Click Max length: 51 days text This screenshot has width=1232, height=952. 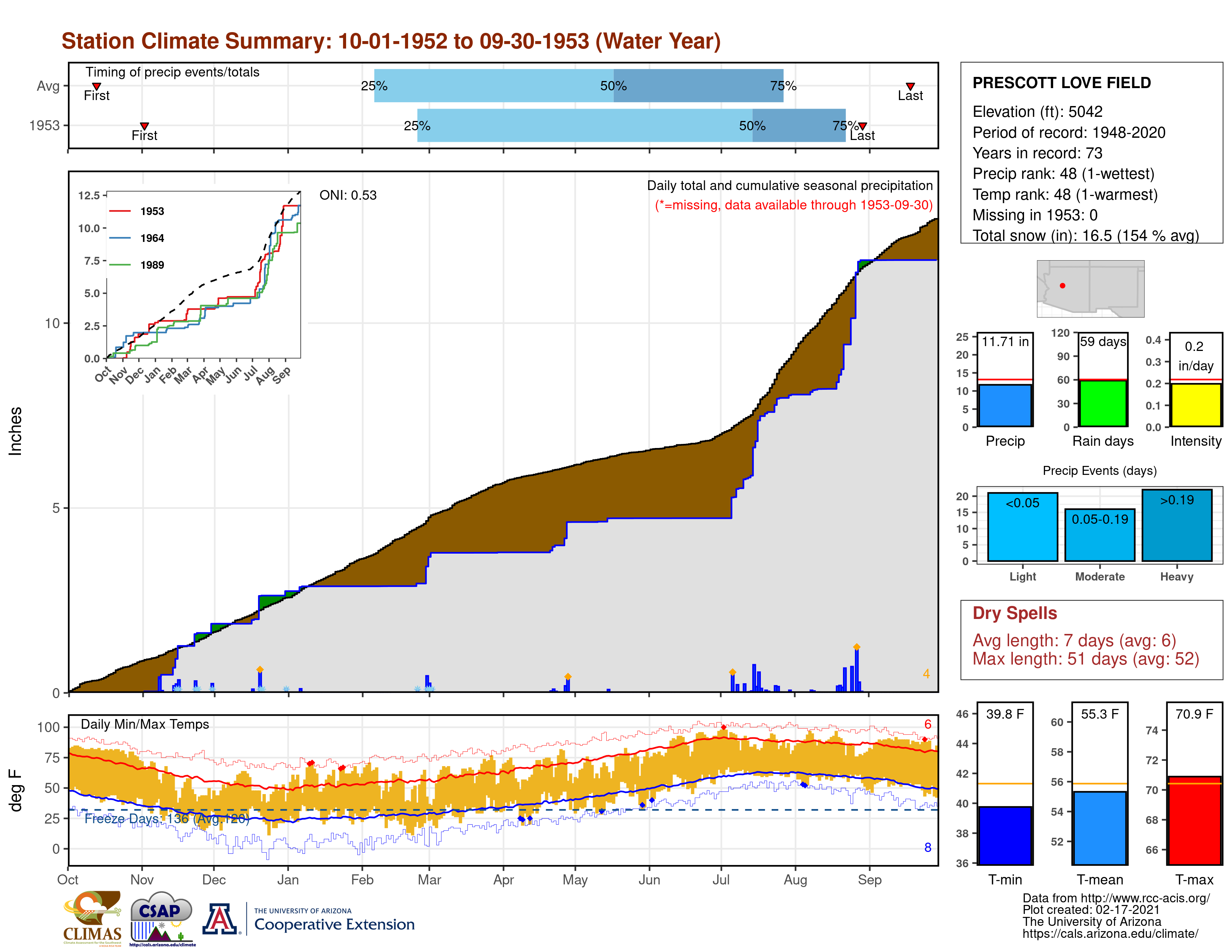coord(1085,659)
